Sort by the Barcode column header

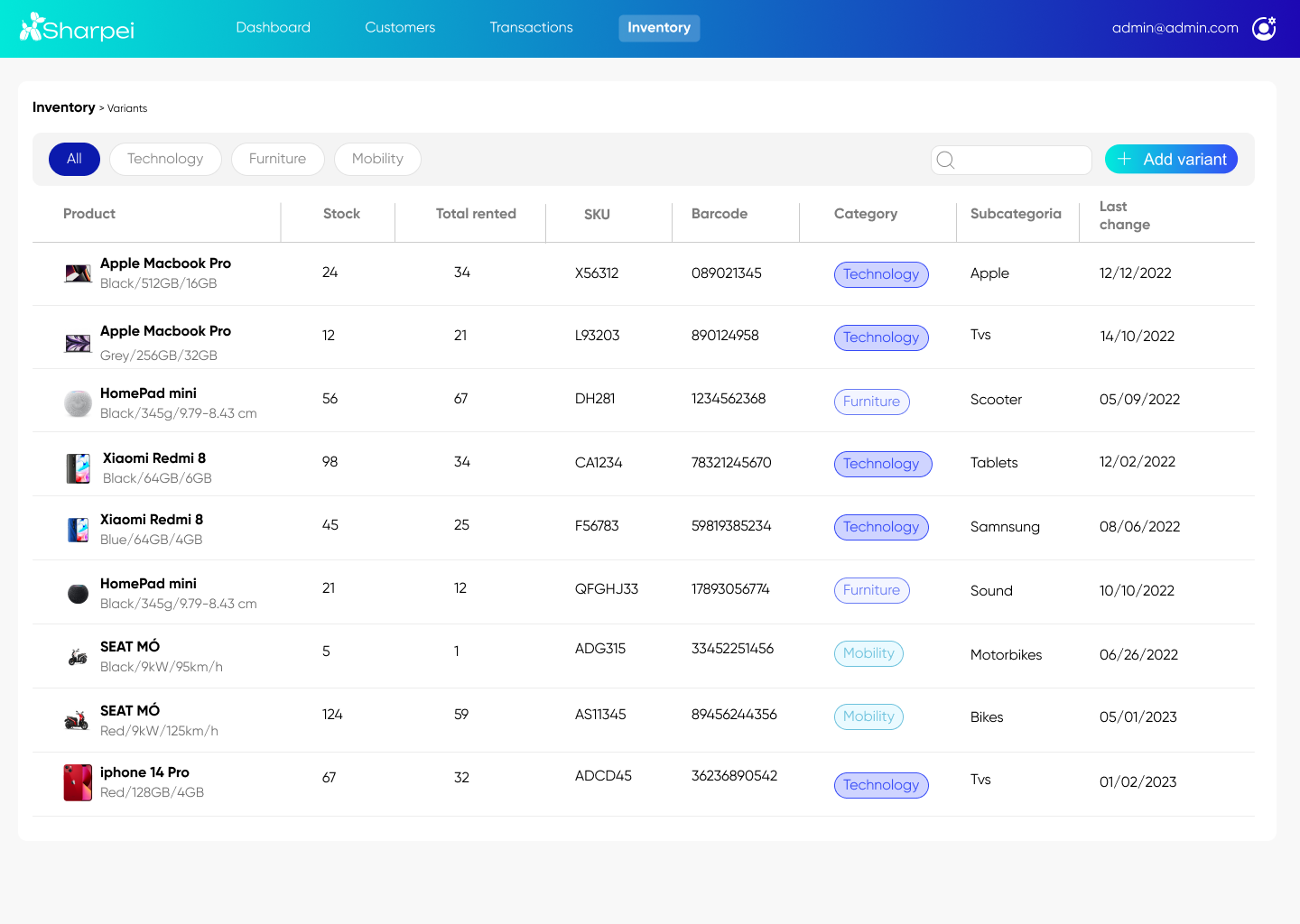[719, 214]
